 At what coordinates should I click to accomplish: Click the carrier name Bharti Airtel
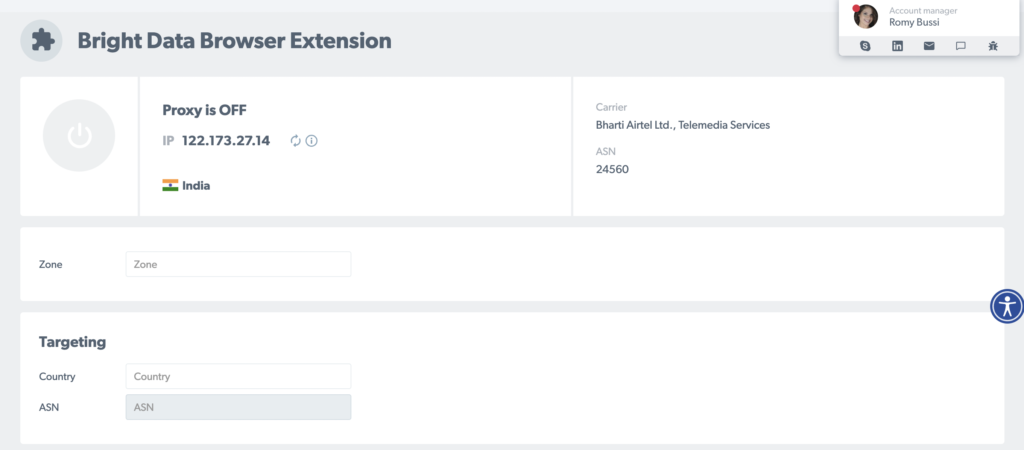coord(682,125)
